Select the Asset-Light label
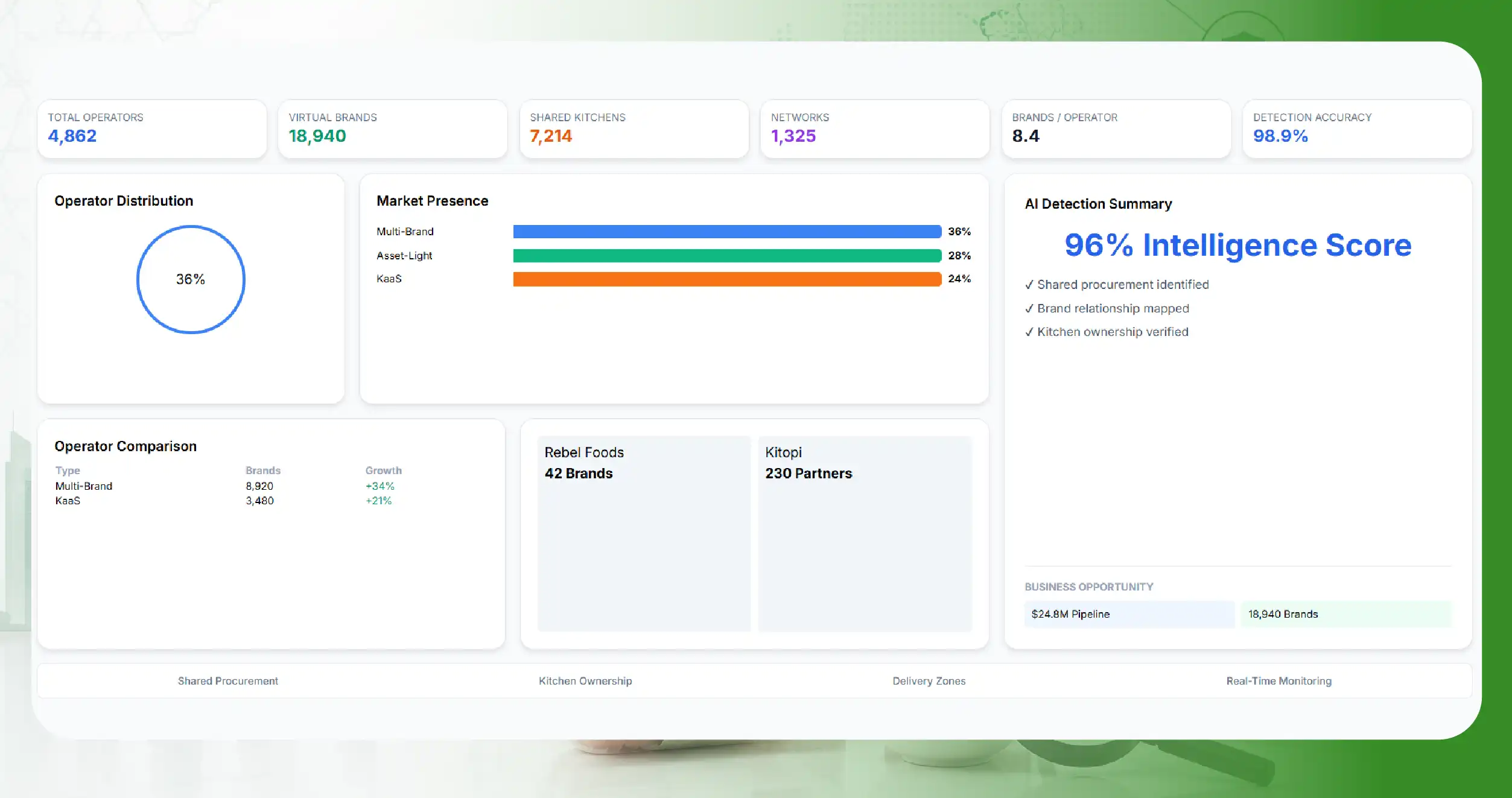Viewport: 1512px width, 798px height. pos(404,256)
